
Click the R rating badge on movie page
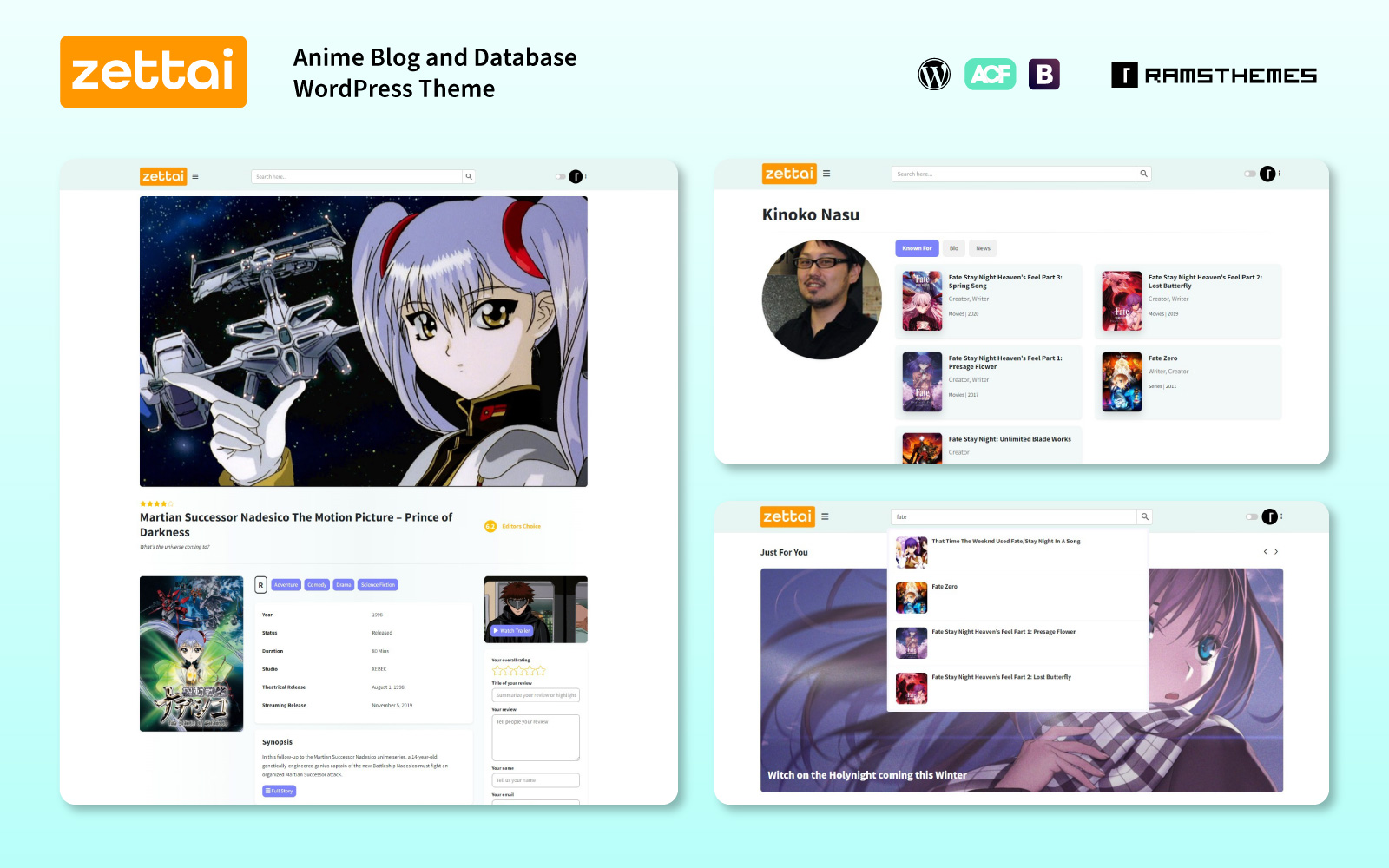pyautogui.click(x=260, y=585)
